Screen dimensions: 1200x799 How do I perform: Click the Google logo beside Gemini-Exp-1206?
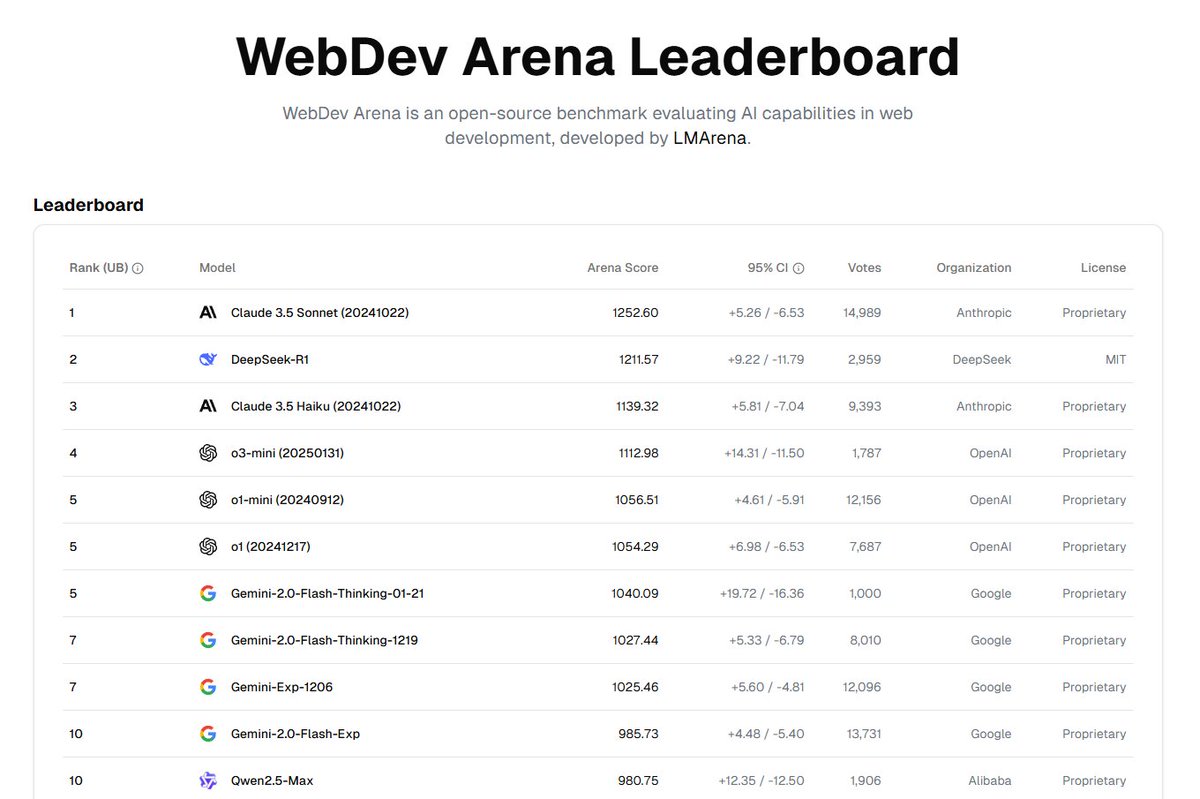(208, 687)
